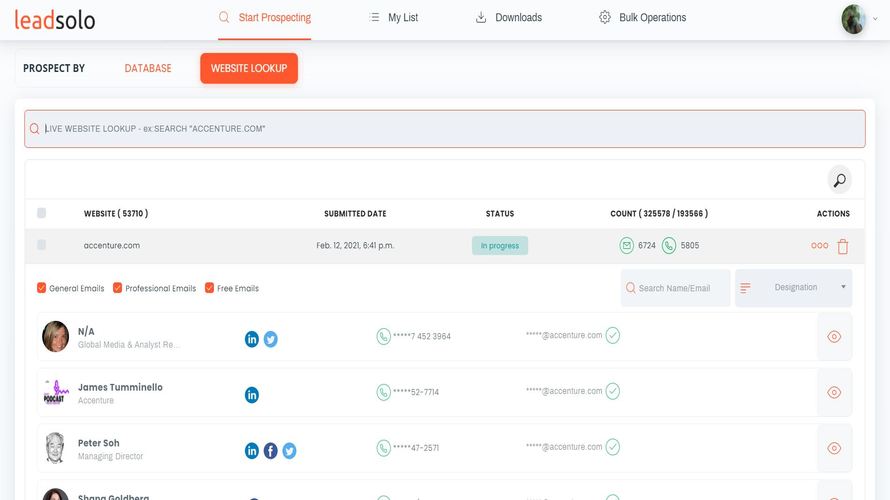Reveal Peter Soh details with eye icon

point(834,448)
